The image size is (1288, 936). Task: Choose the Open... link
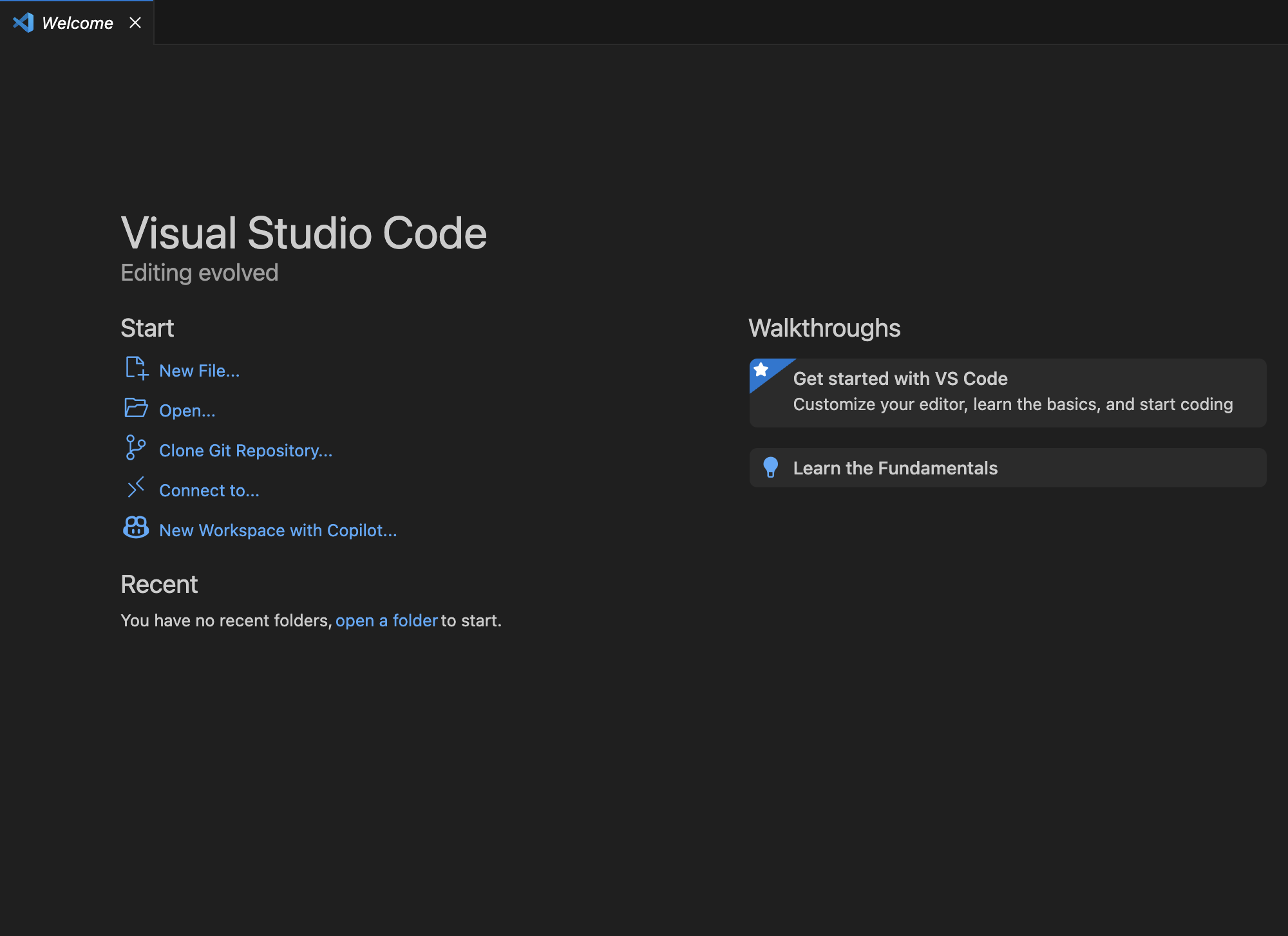click(x=187, y=411)
